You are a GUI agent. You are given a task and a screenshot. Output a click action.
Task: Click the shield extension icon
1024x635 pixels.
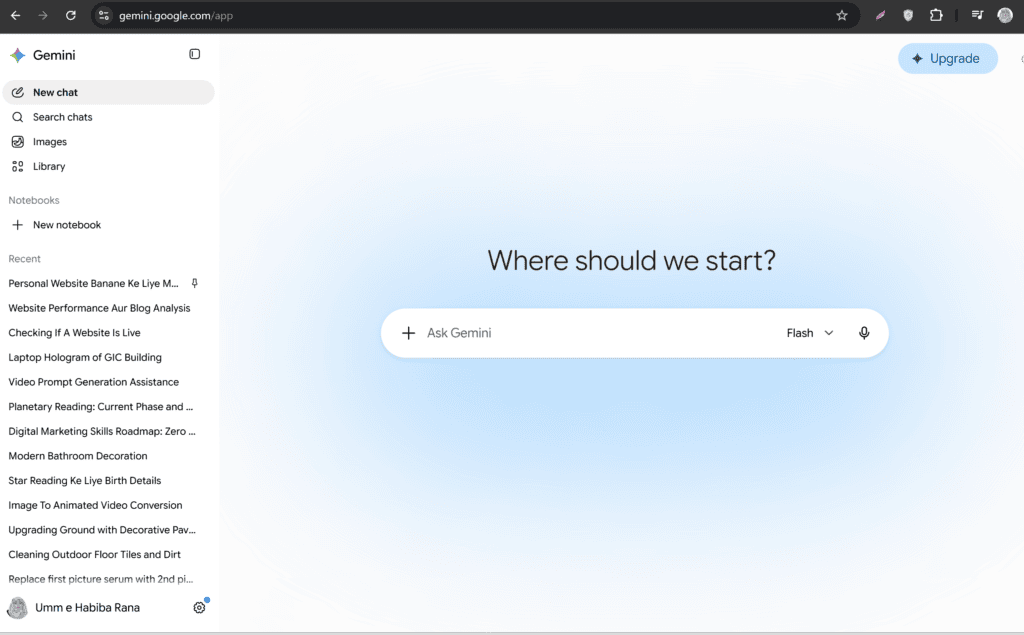[x=908, y=16]
